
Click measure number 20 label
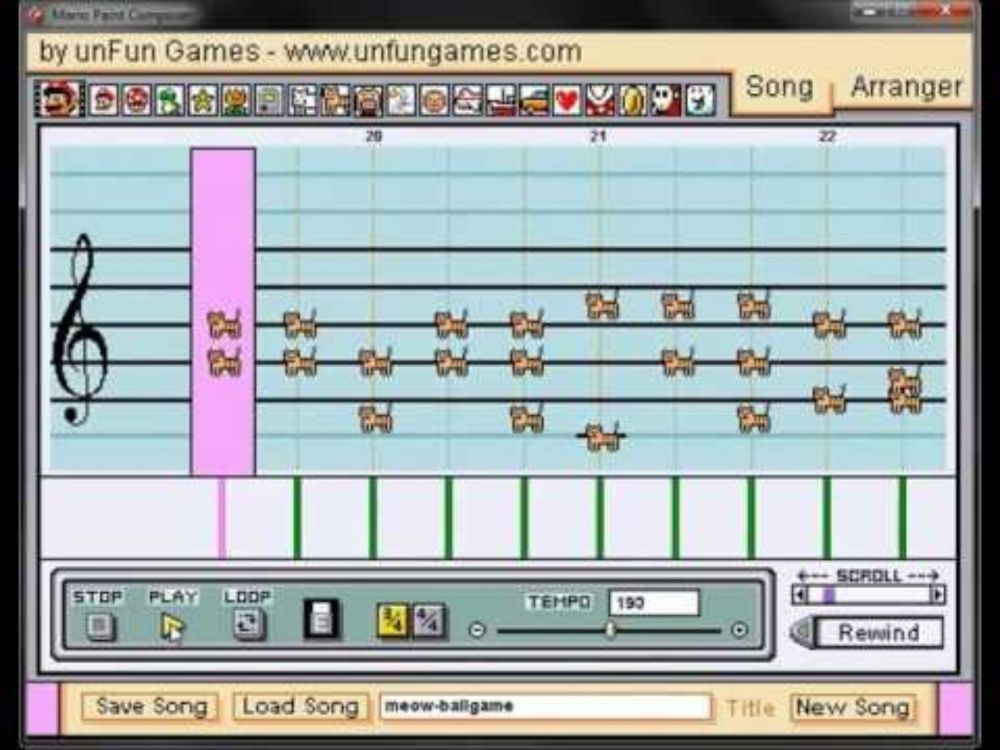(x=374, y=136)
